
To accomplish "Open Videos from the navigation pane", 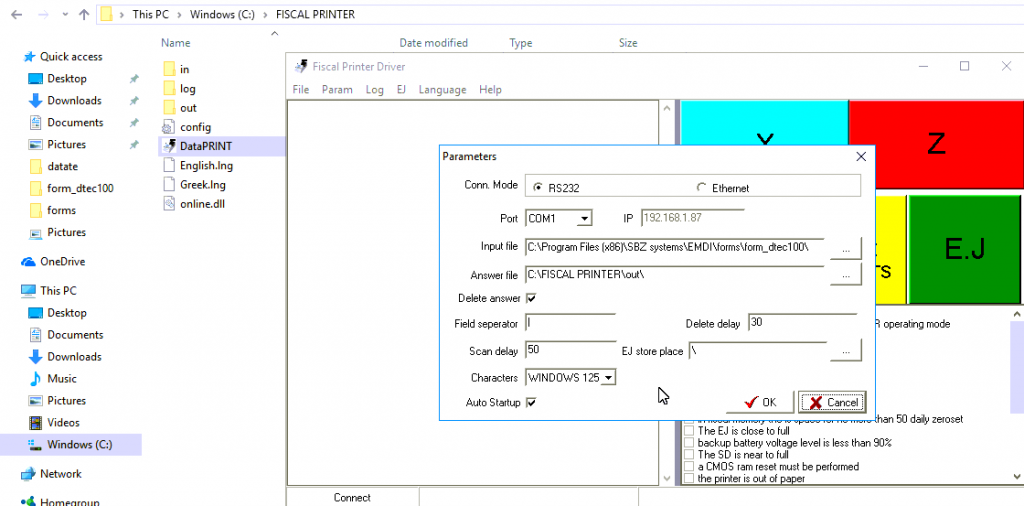I will pyautogui.click(x=64, y=422).
